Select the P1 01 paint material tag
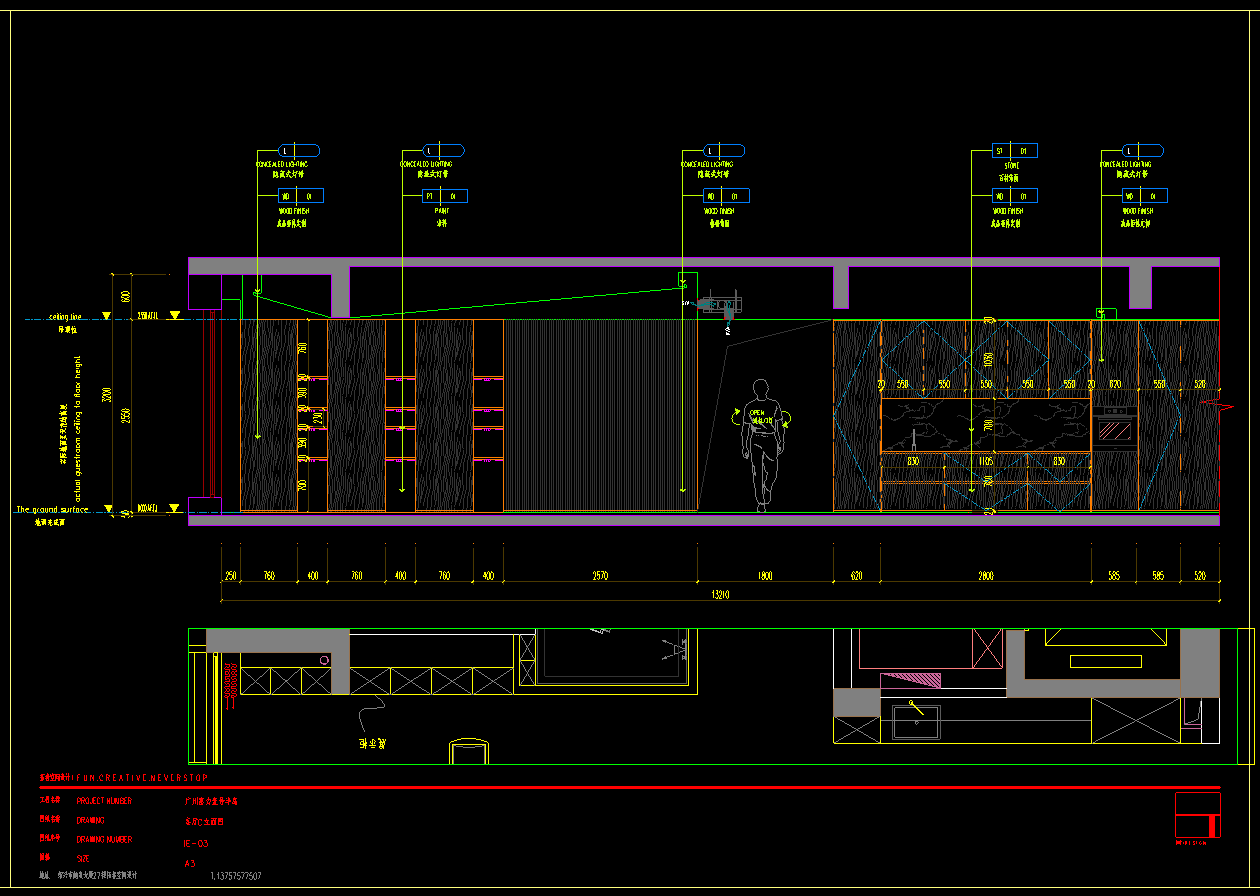Image resolution: width=1260 pixels, height=896 pixels. click(444, 196)
